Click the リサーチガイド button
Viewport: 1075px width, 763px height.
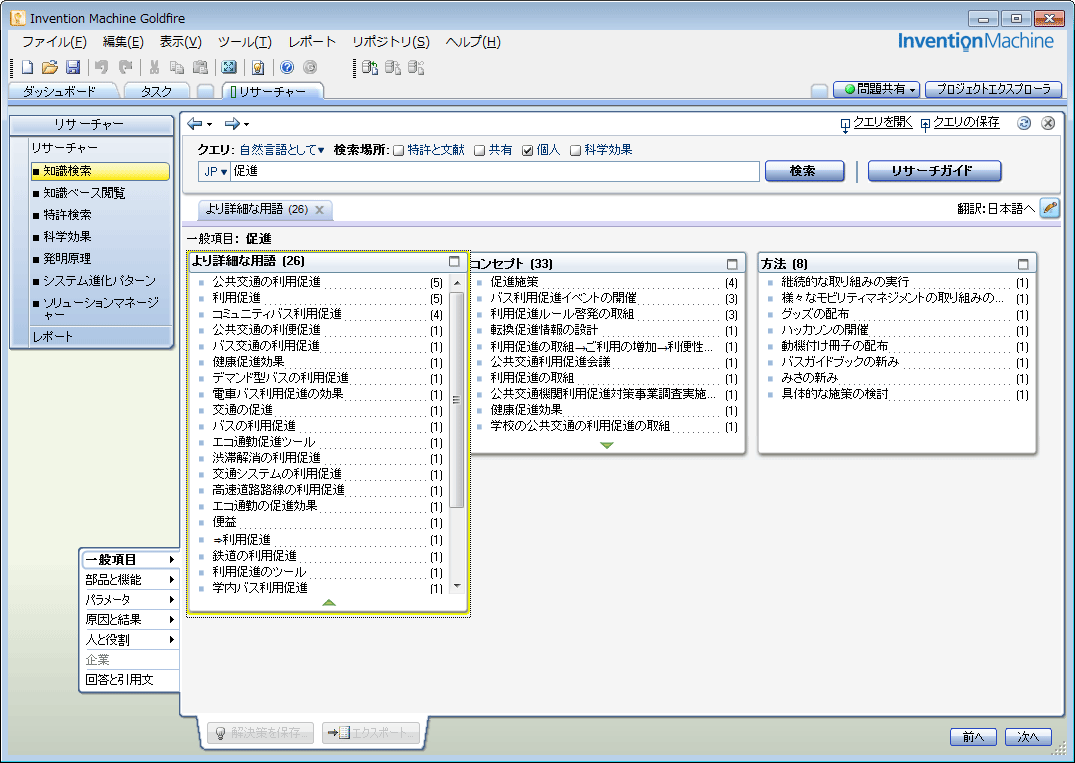pyautogui.click(x=934, y=171)
